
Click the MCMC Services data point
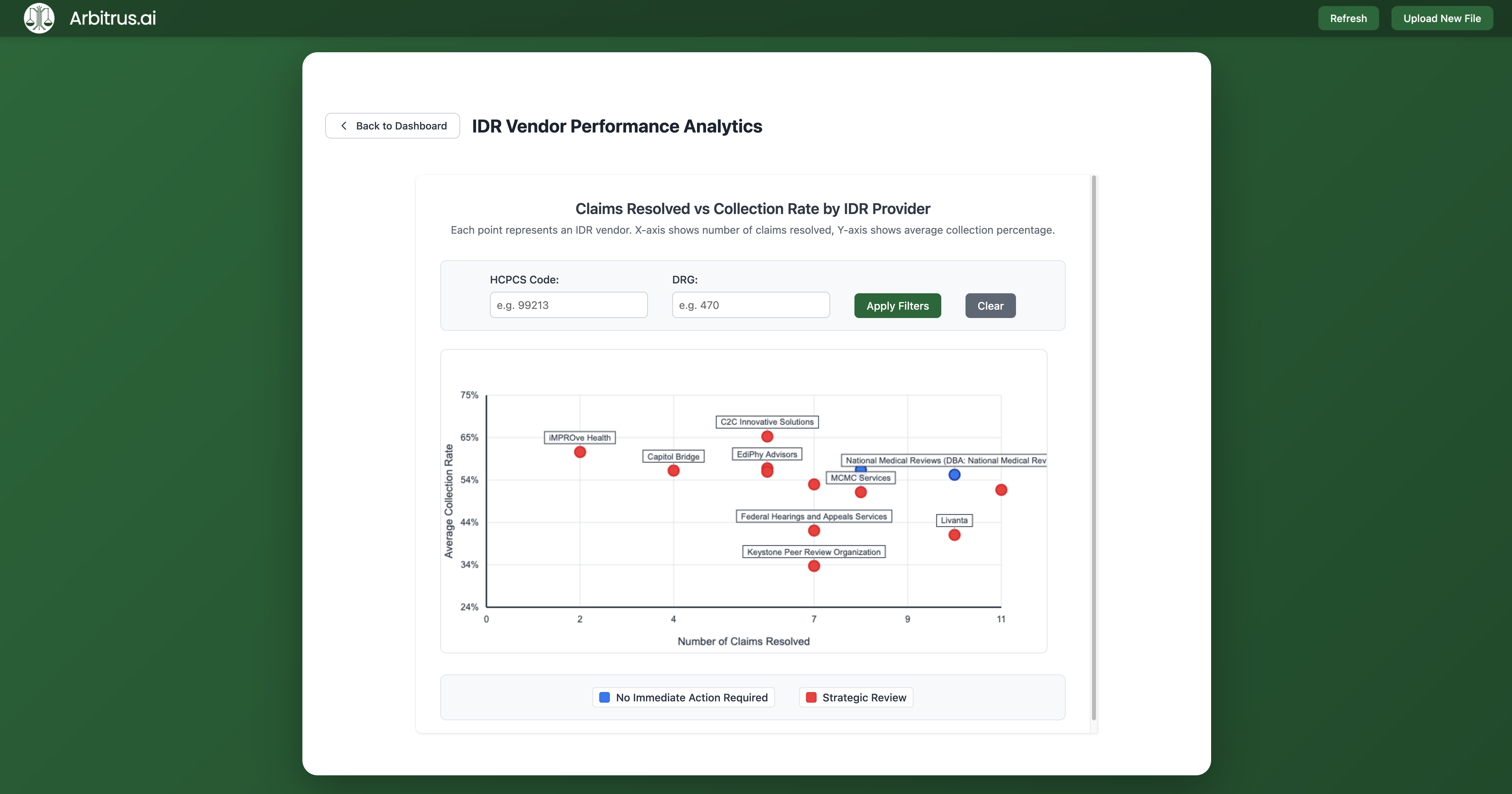click(x=861, y=492)
